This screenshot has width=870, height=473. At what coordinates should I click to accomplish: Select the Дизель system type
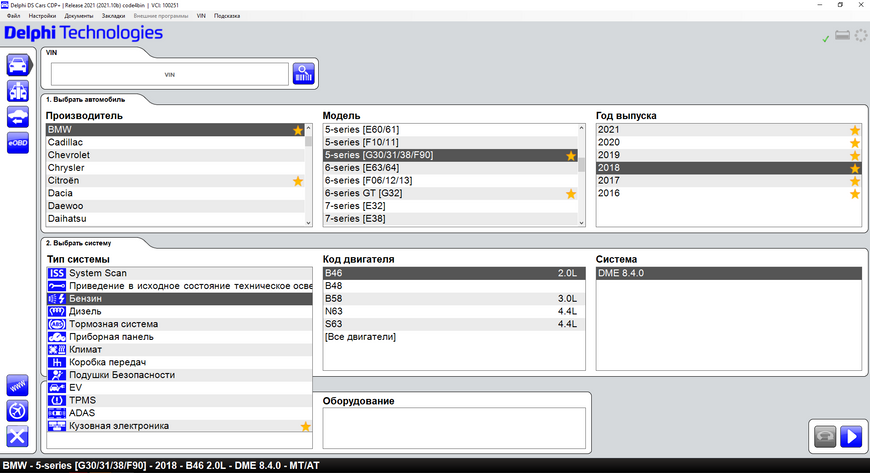click(x=179, y=311)
